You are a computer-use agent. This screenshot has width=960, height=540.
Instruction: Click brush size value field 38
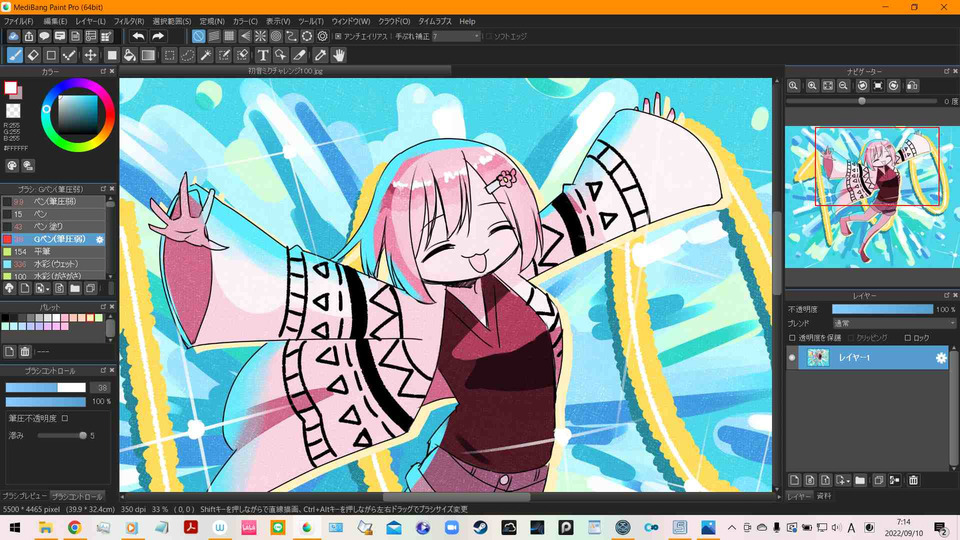click(x=100, y=388)
